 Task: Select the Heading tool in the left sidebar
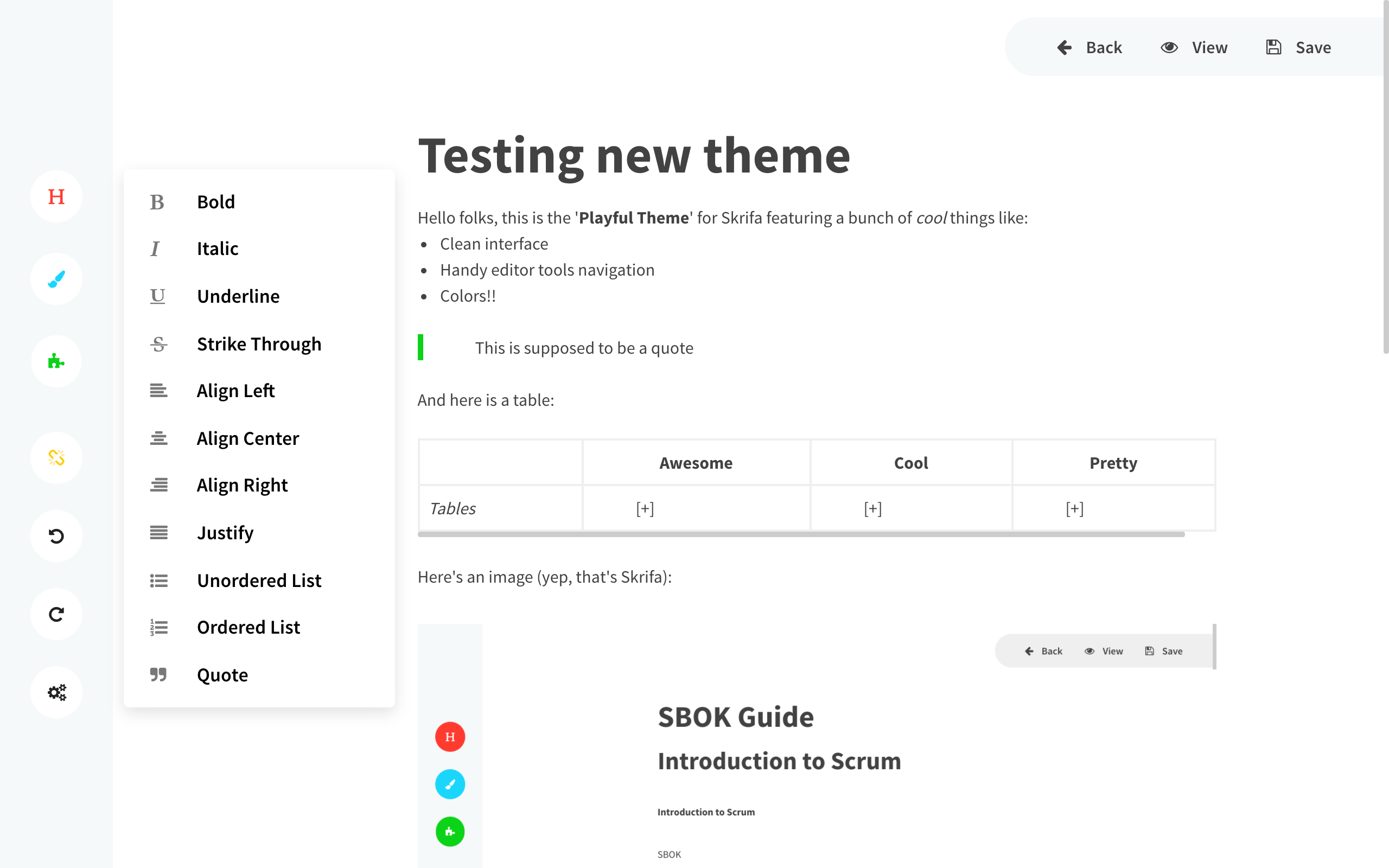click(x=56, y=196)
